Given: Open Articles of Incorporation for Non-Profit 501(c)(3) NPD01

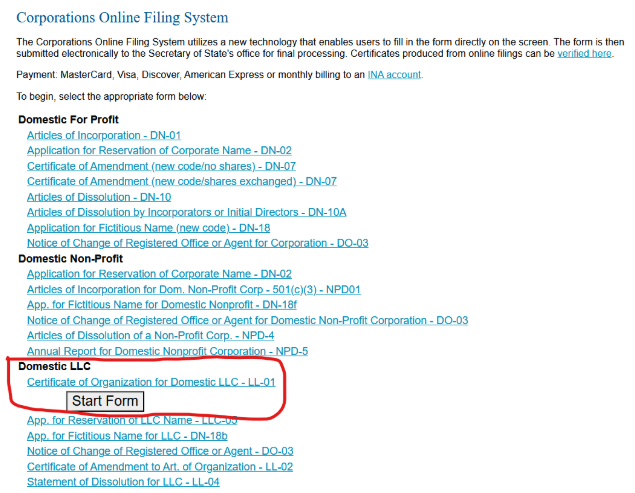Looking at the screenshot, I should 194,290.
